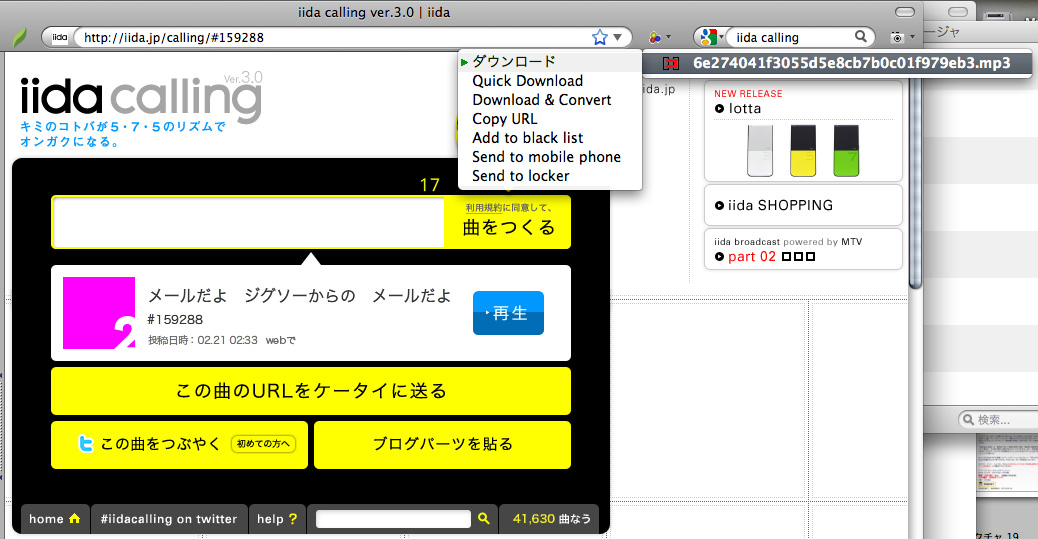Open 初めての方へ first-timer link
This screenshot has width=1038, height=539.
coord(263,444)
